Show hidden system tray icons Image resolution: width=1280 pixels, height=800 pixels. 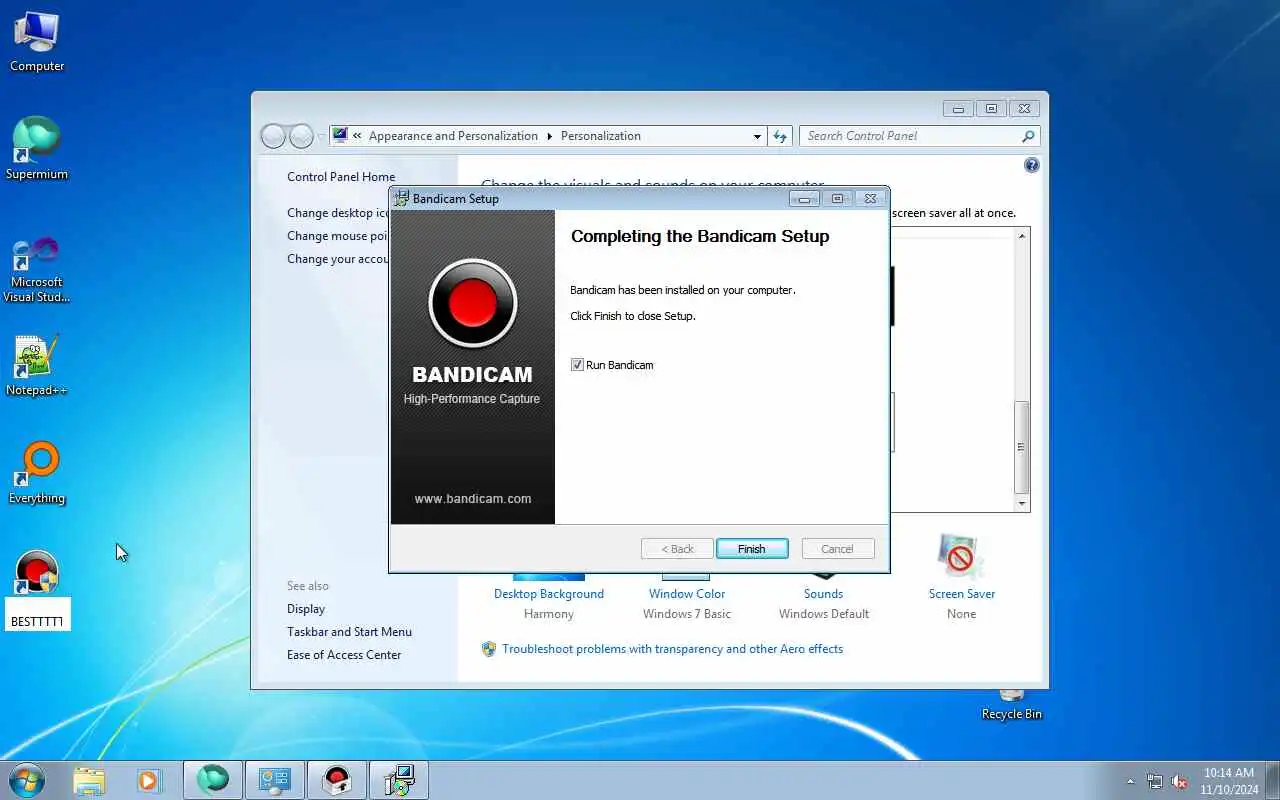(1131, 781)
